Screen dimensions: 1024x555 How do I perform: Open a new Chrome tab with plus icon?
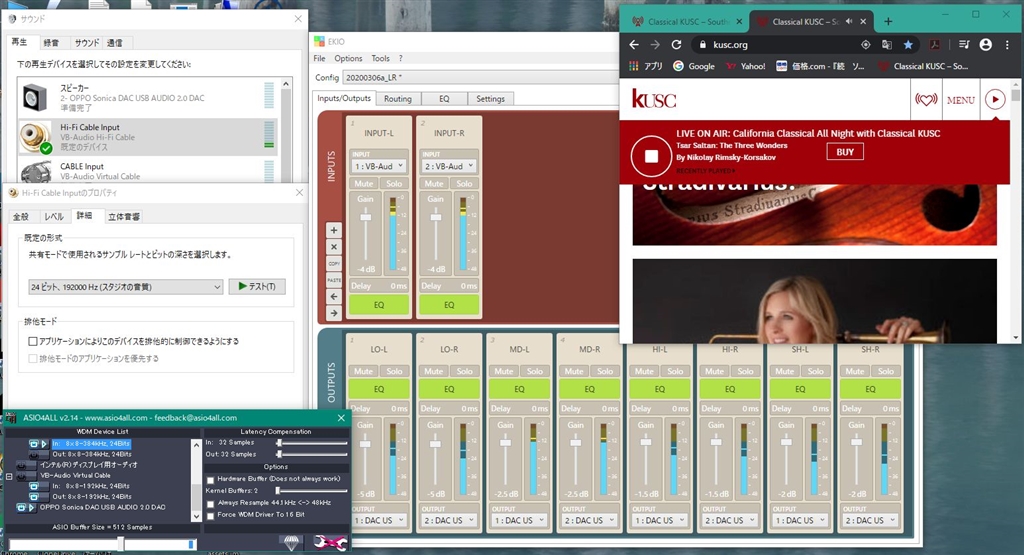point(888,22)
